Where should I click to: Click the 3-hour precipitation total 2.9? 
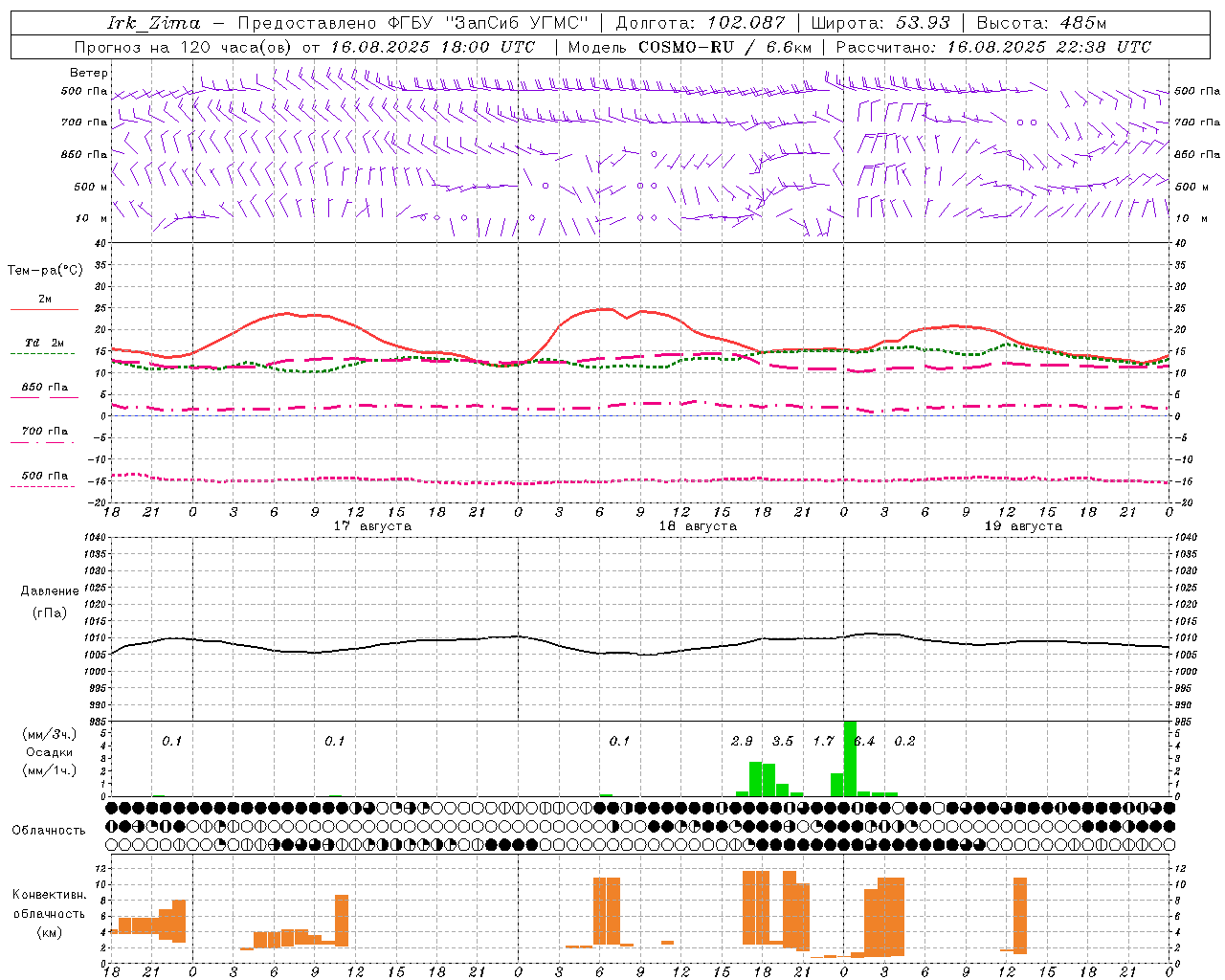742,741
